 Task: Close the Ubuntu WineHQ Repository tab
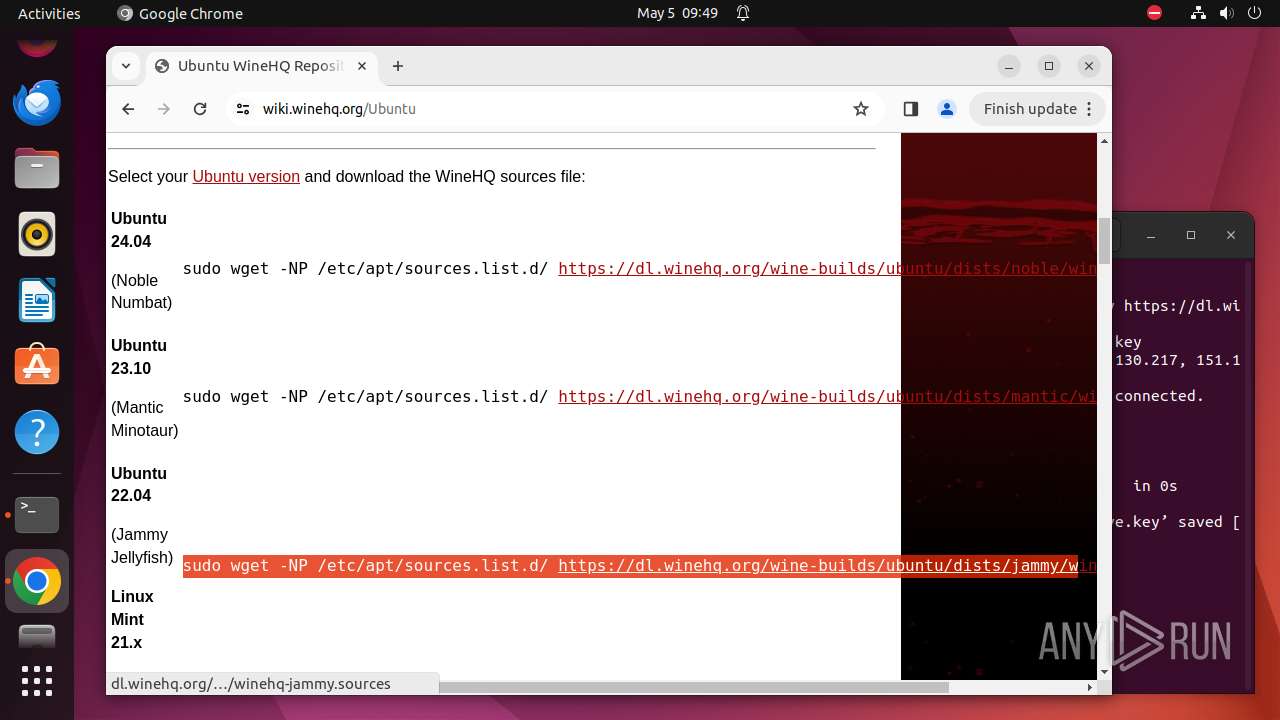click(362, 66)
